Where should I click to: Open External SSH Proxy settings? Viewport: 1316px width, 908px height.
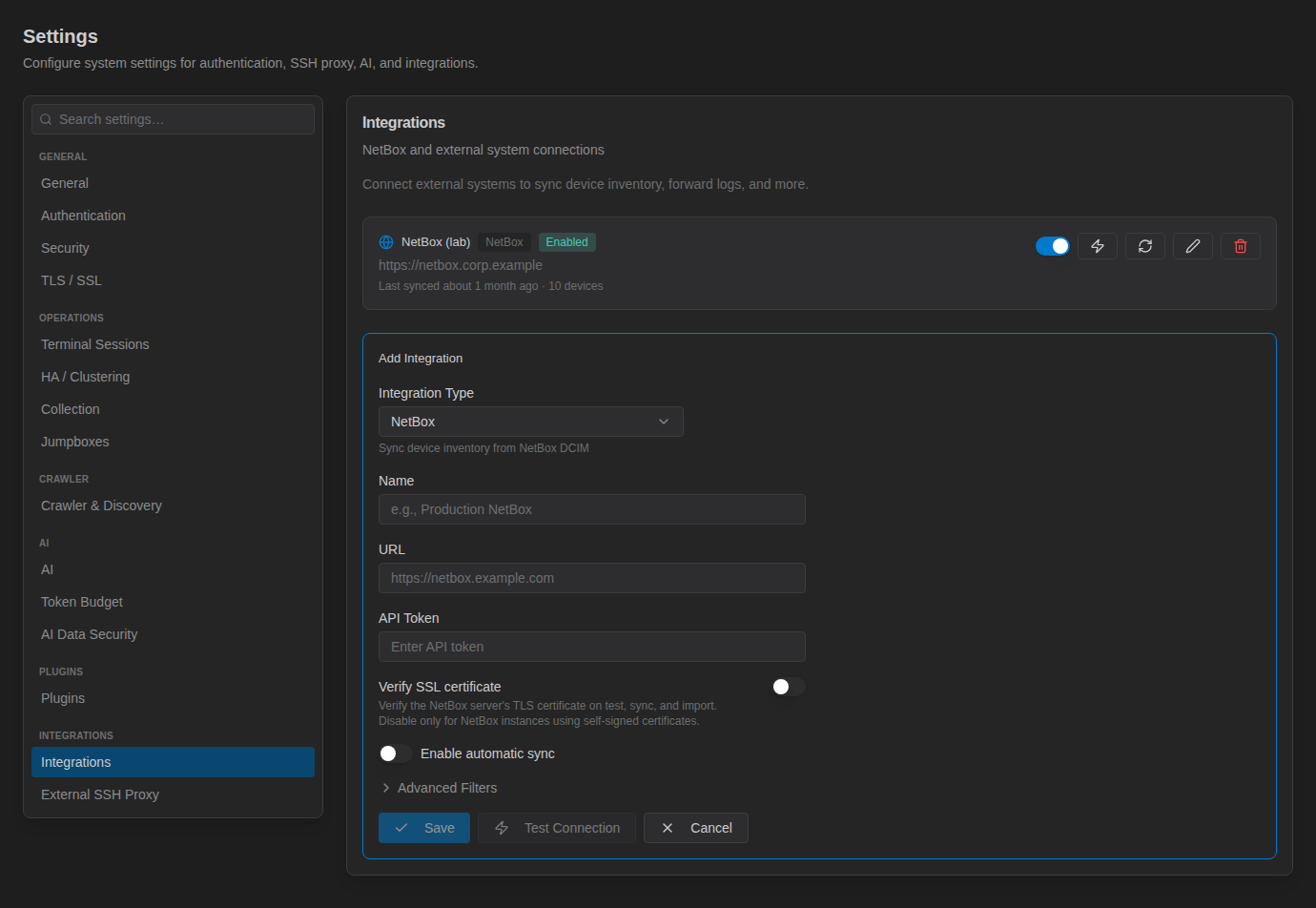click(x=173, y=794)
